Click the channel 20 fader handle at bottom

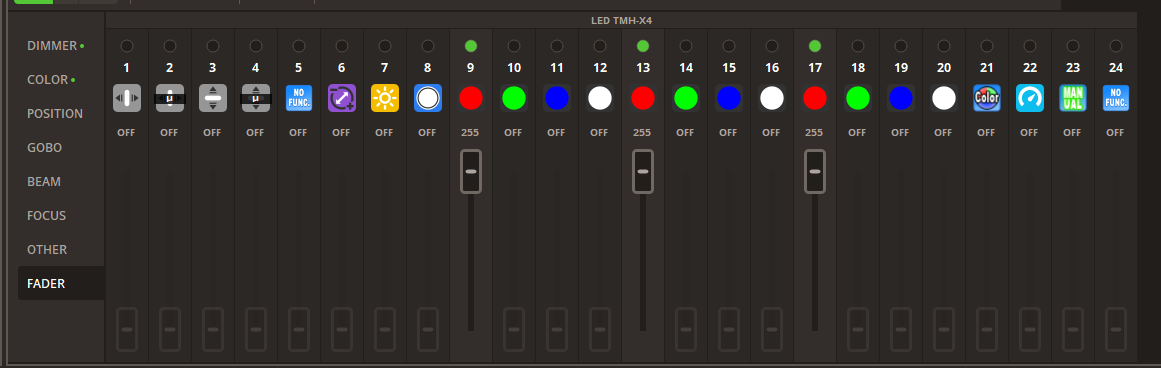coord(943,329)
